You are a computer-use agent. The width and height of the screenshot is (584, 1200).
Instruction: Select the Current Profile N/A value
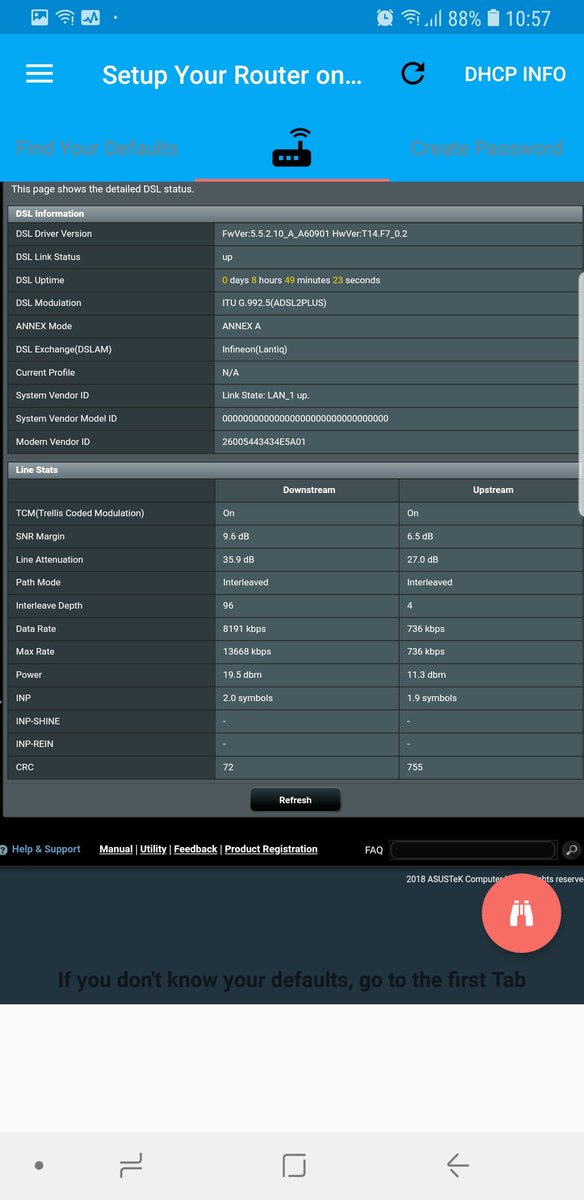coord(230,372)
